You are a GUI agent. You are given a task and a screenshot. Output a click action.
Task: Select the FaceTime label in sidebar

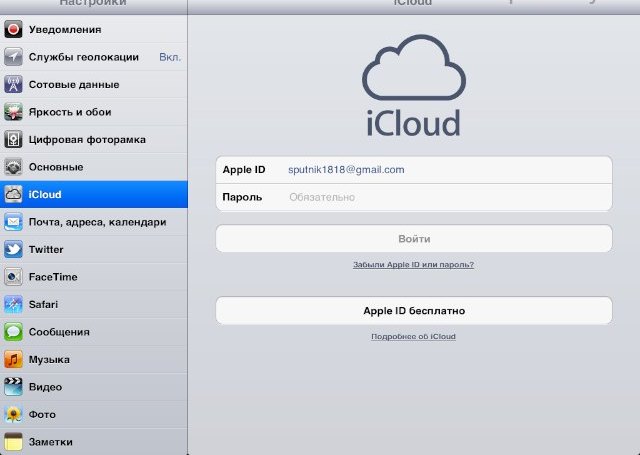click(53, 277)
